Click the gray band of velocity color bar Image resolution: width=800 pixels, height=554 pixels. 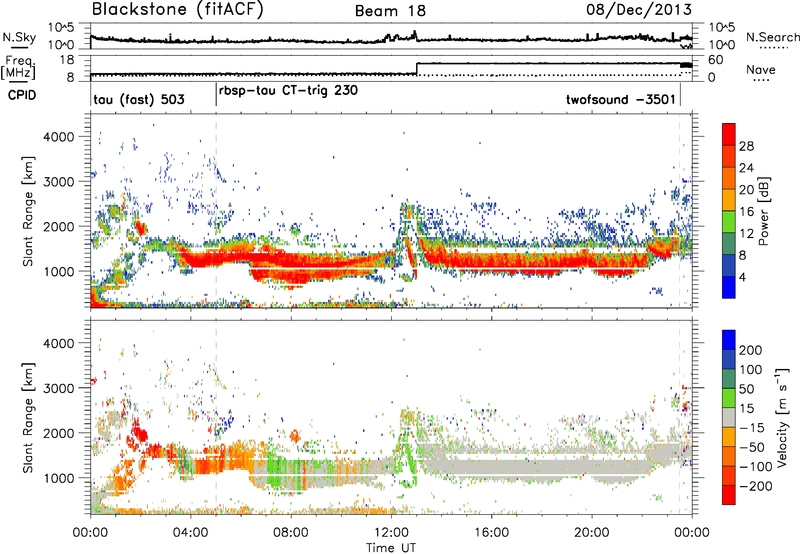pos(729,418)
